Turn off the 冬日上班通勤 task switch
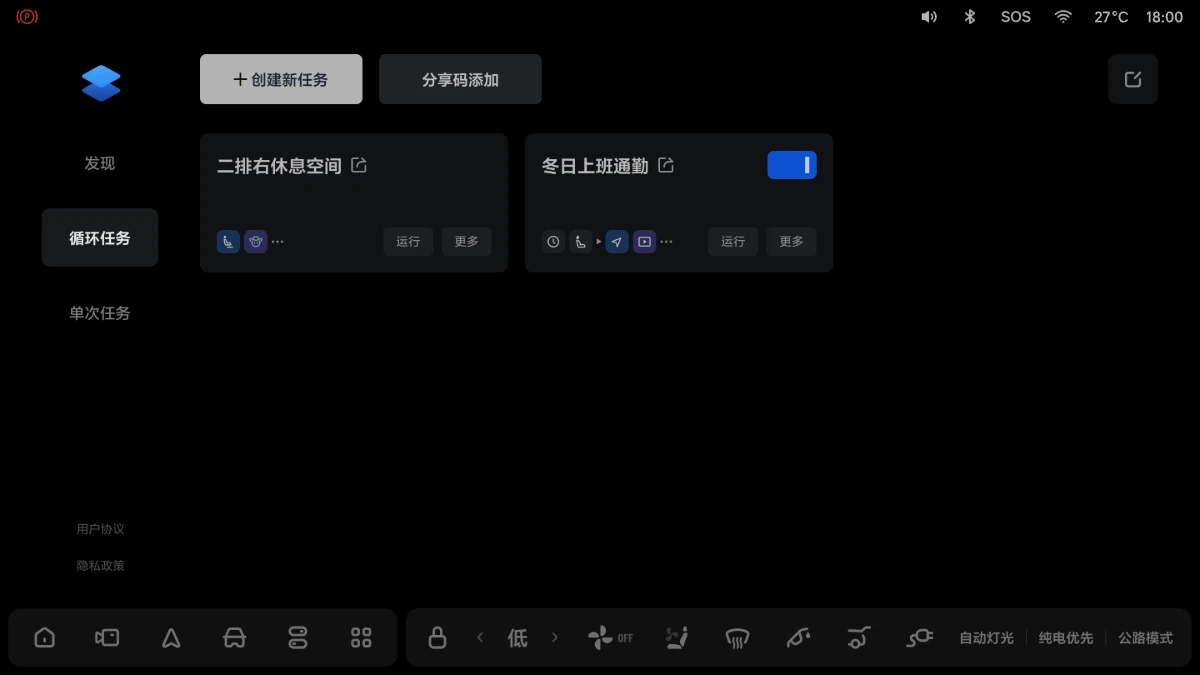1200x675 pixels. click(x=792, y=165)
